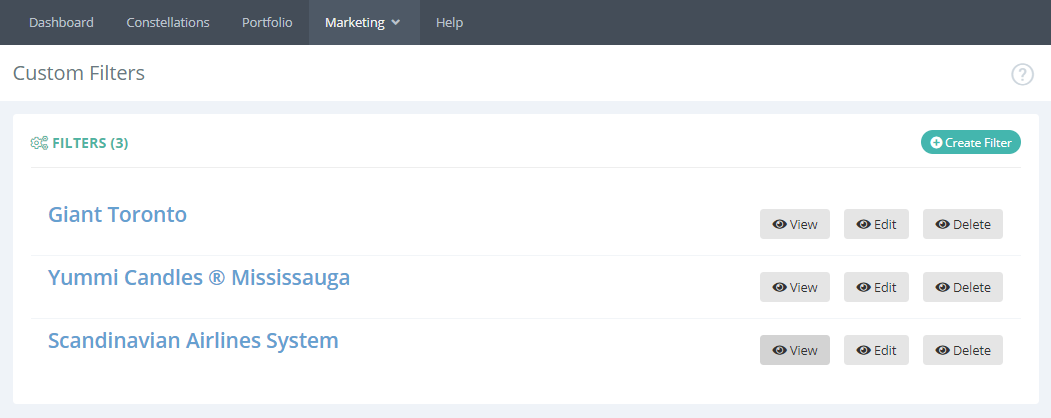Edit the Yummi Candles filter
This screenshot has width=1051, height=418.
point(876,287)
